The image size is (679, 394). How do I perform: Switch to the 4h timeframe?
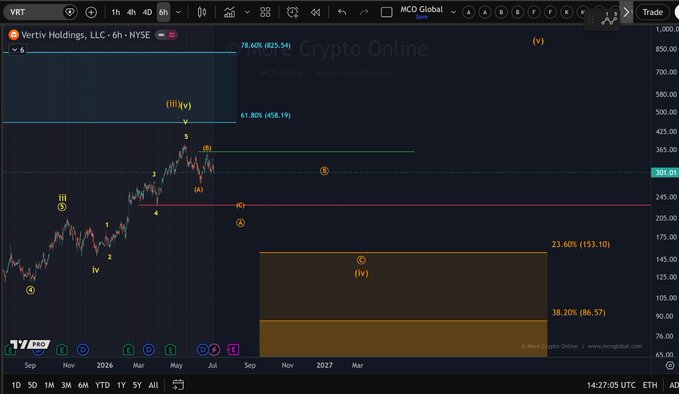131,12
